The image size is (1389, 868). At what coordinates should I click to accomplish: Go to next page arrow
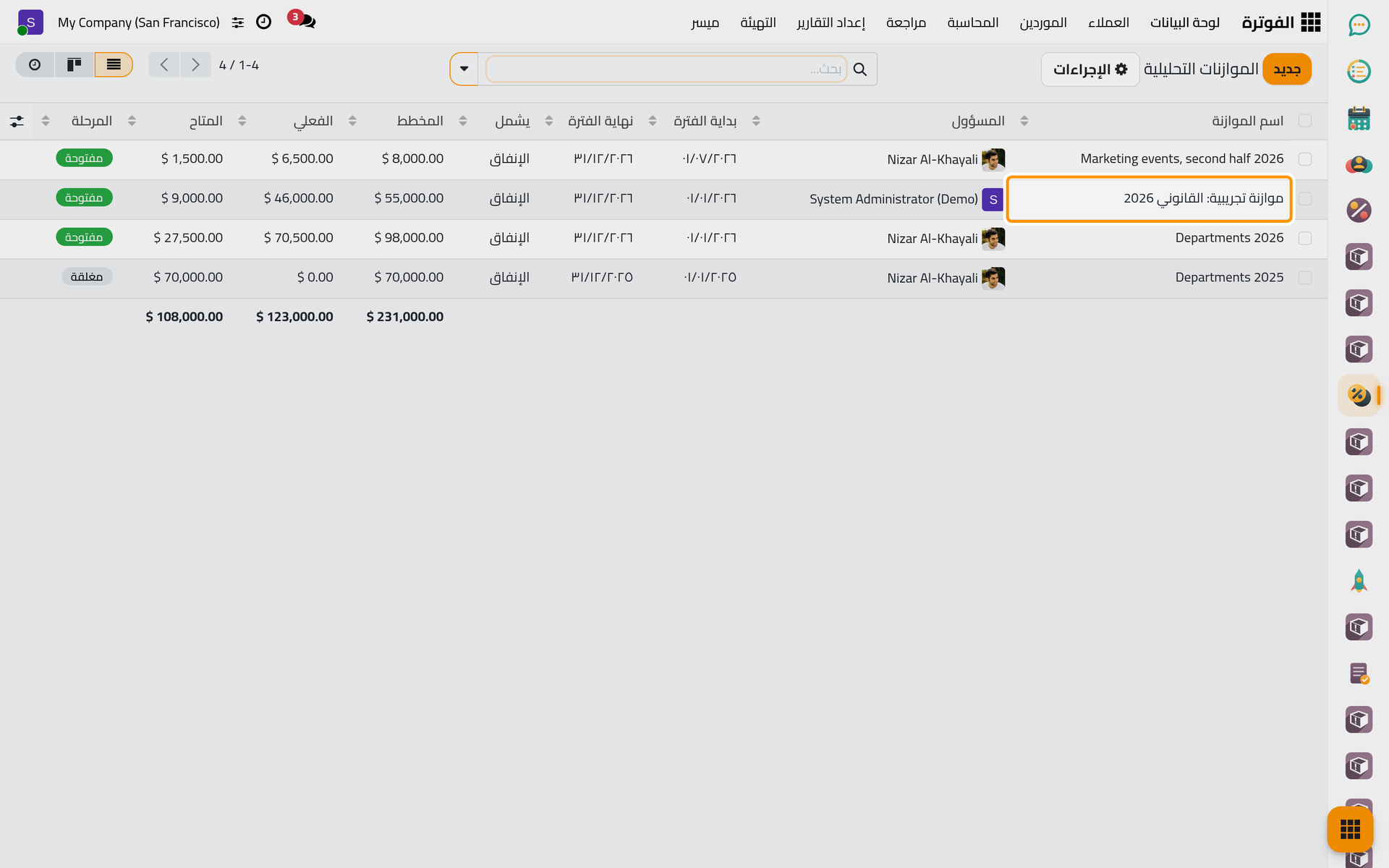[195, 64]
